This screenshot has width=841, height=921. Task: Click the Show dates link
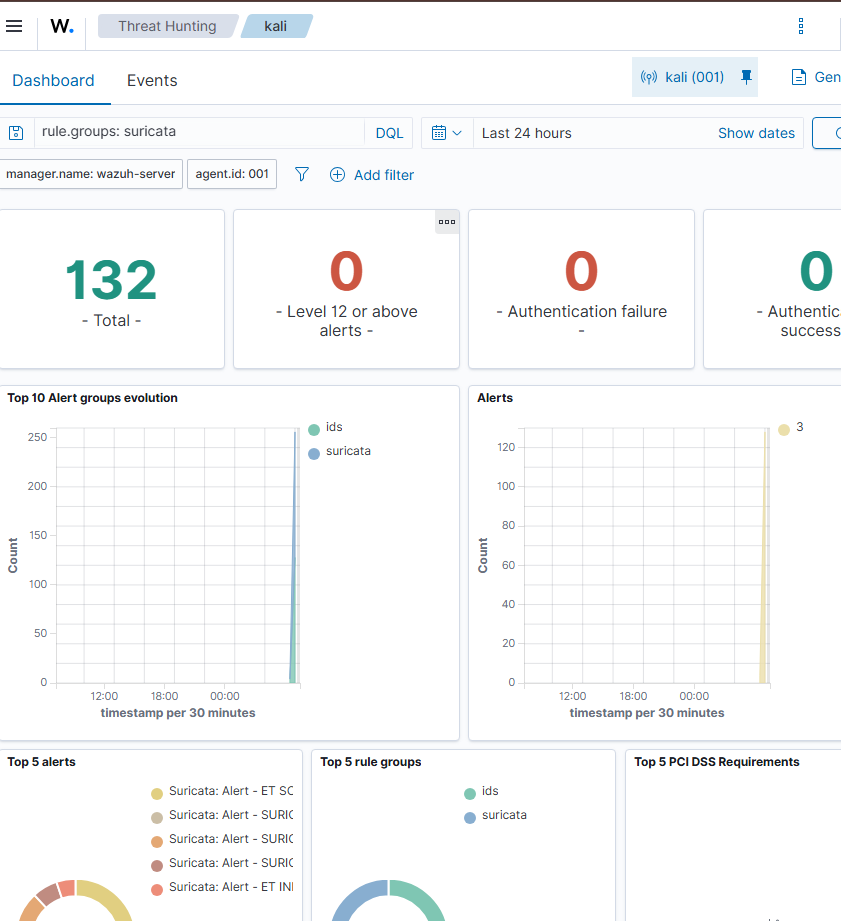[756, 133]
